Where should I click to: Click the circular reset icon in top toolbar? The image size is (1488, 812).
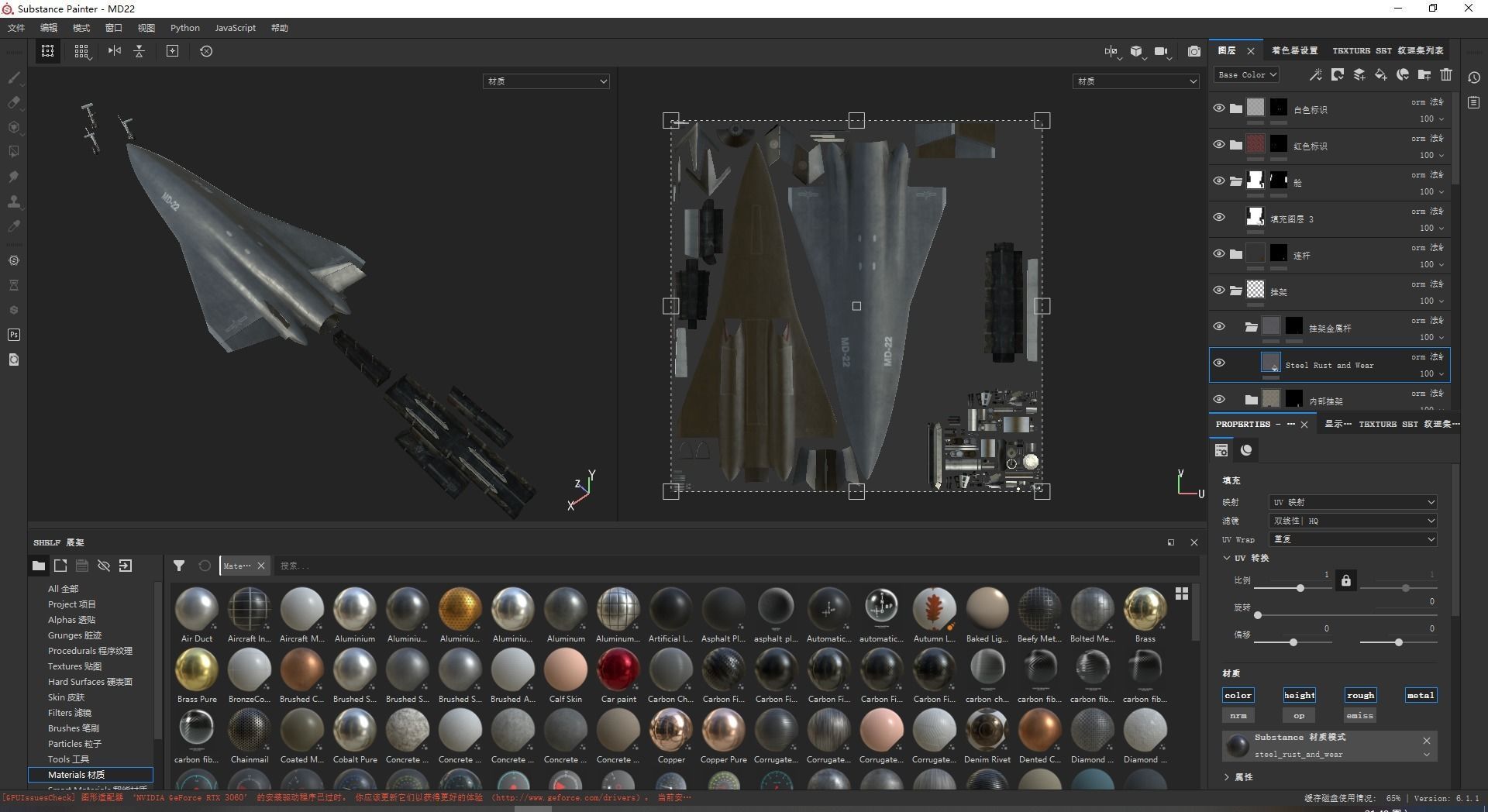(x=206, y=51)
